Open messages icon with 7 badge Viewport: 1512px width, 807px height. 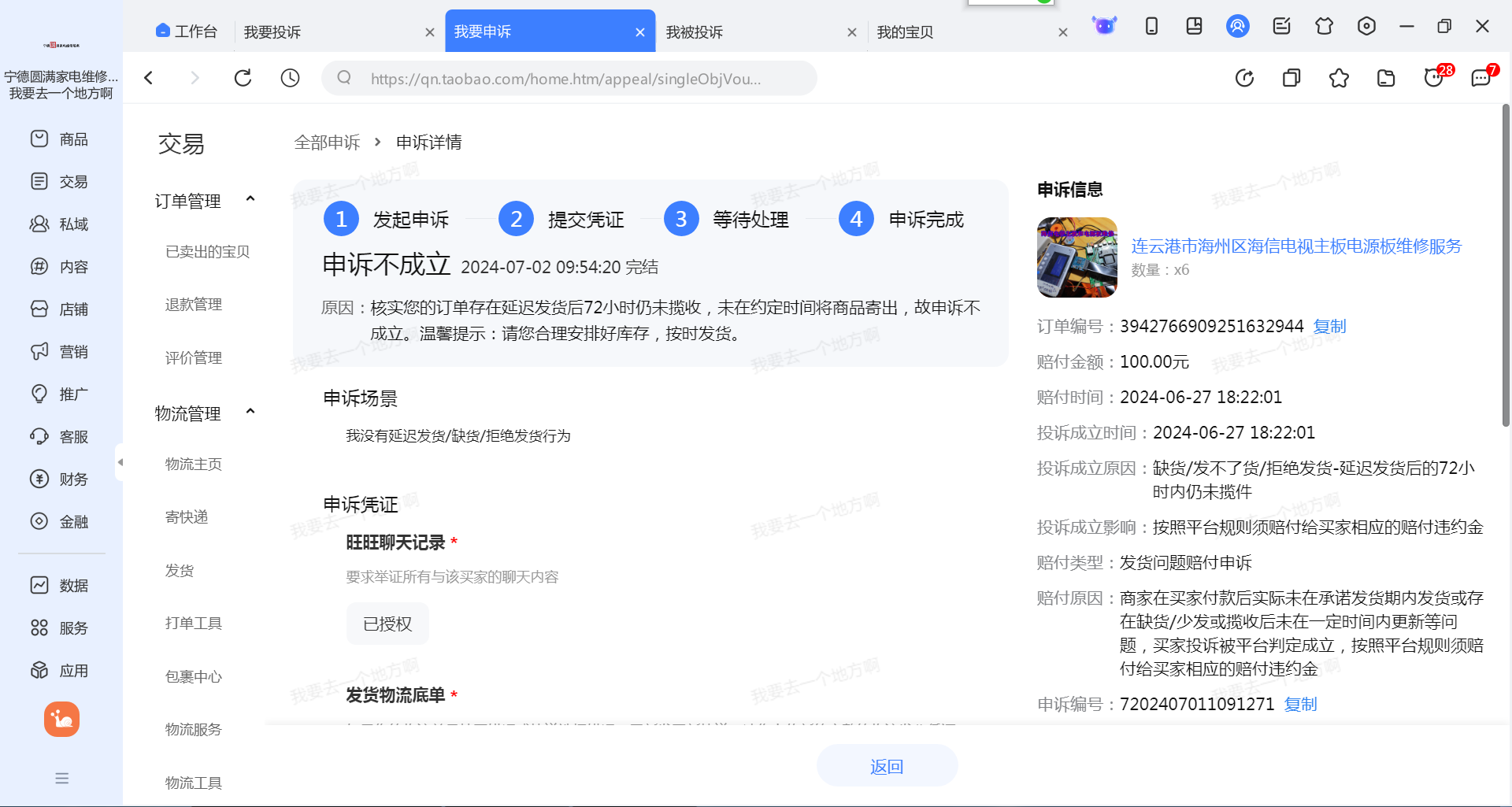point(1483,76)
